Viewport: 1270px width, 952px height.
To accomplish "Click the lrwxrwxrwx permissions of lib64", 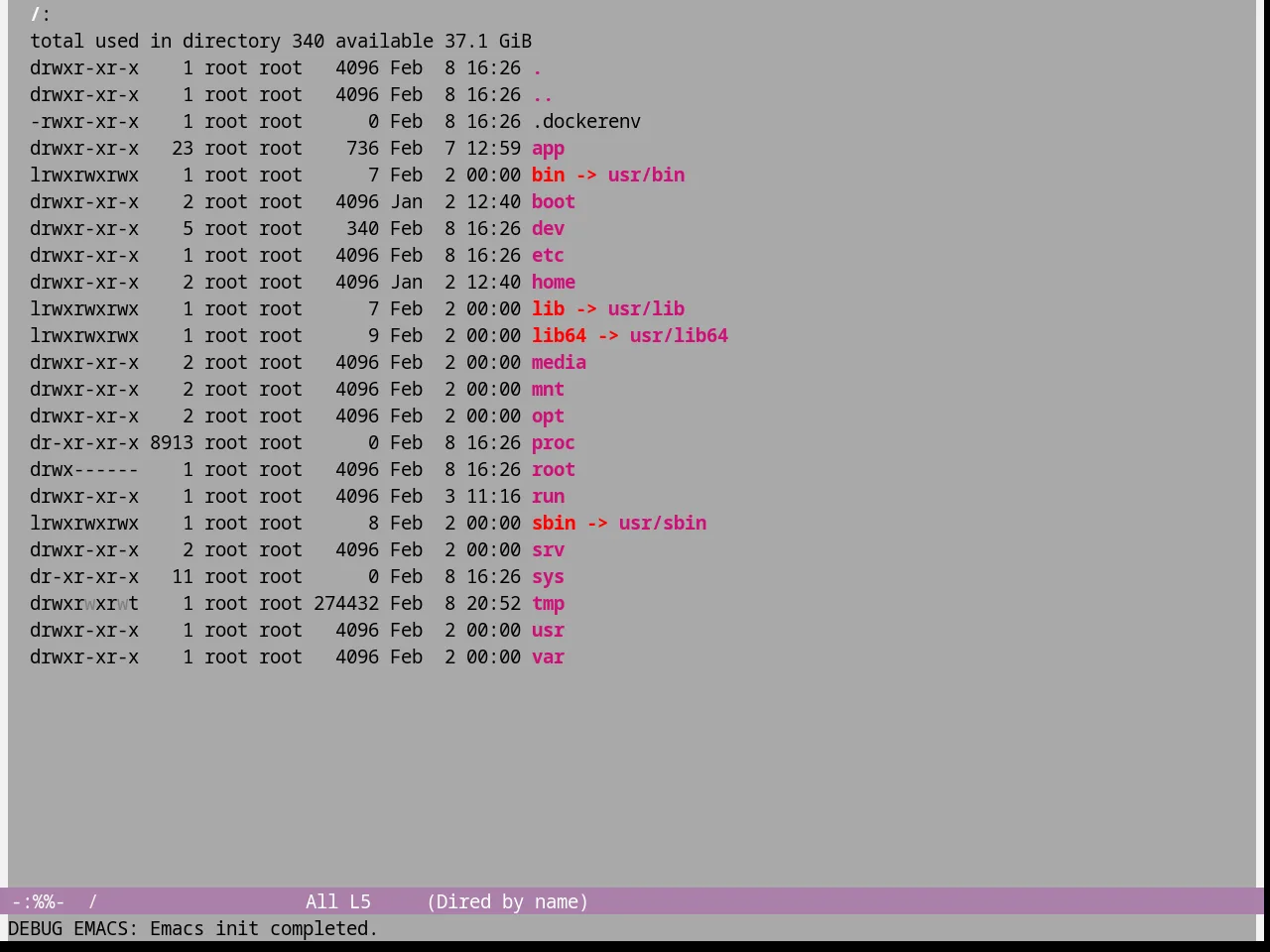I will point(84,335).
